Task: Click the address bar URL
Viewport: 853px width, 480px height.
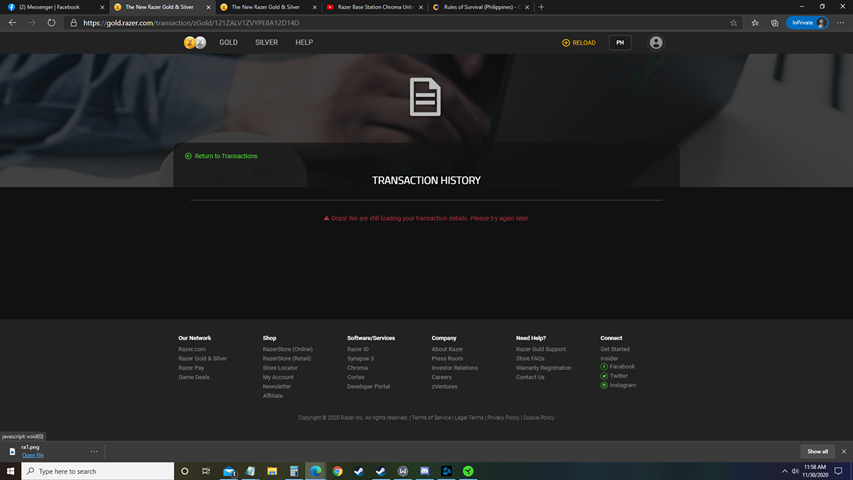Action: click(x=191, y=23)
